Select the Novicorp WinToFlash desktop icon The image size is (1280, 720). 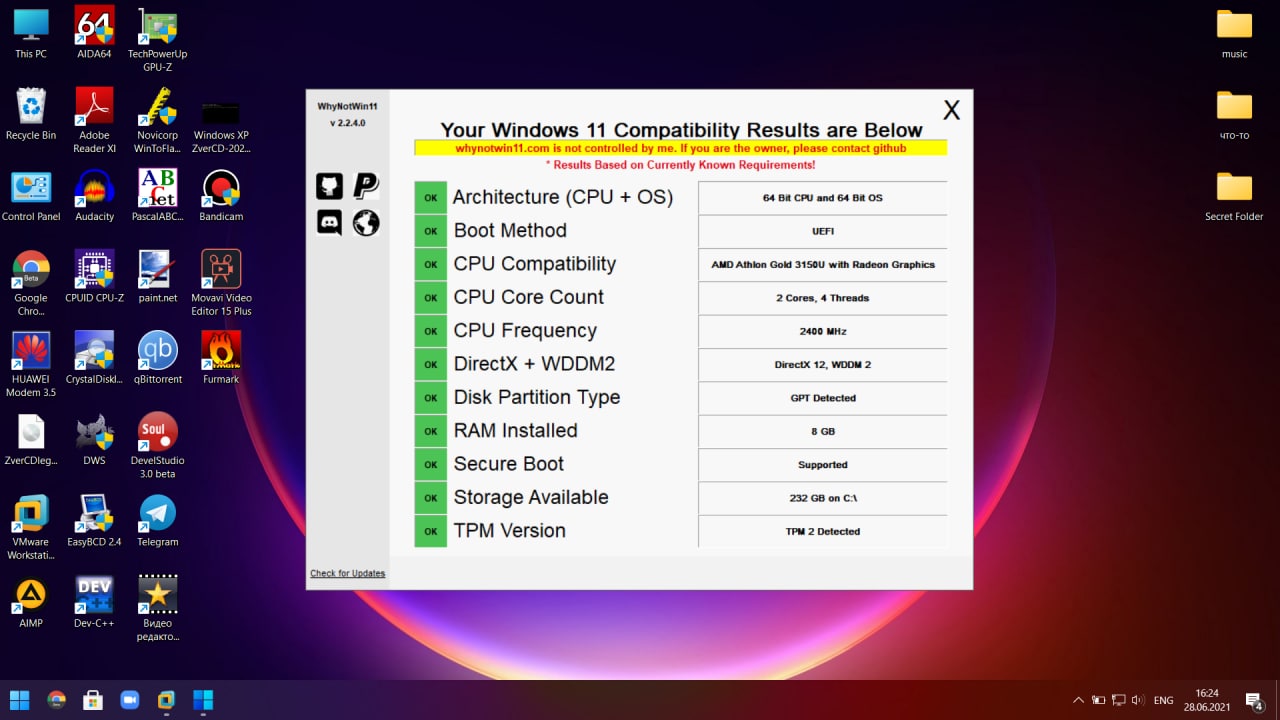pos(157,120)
